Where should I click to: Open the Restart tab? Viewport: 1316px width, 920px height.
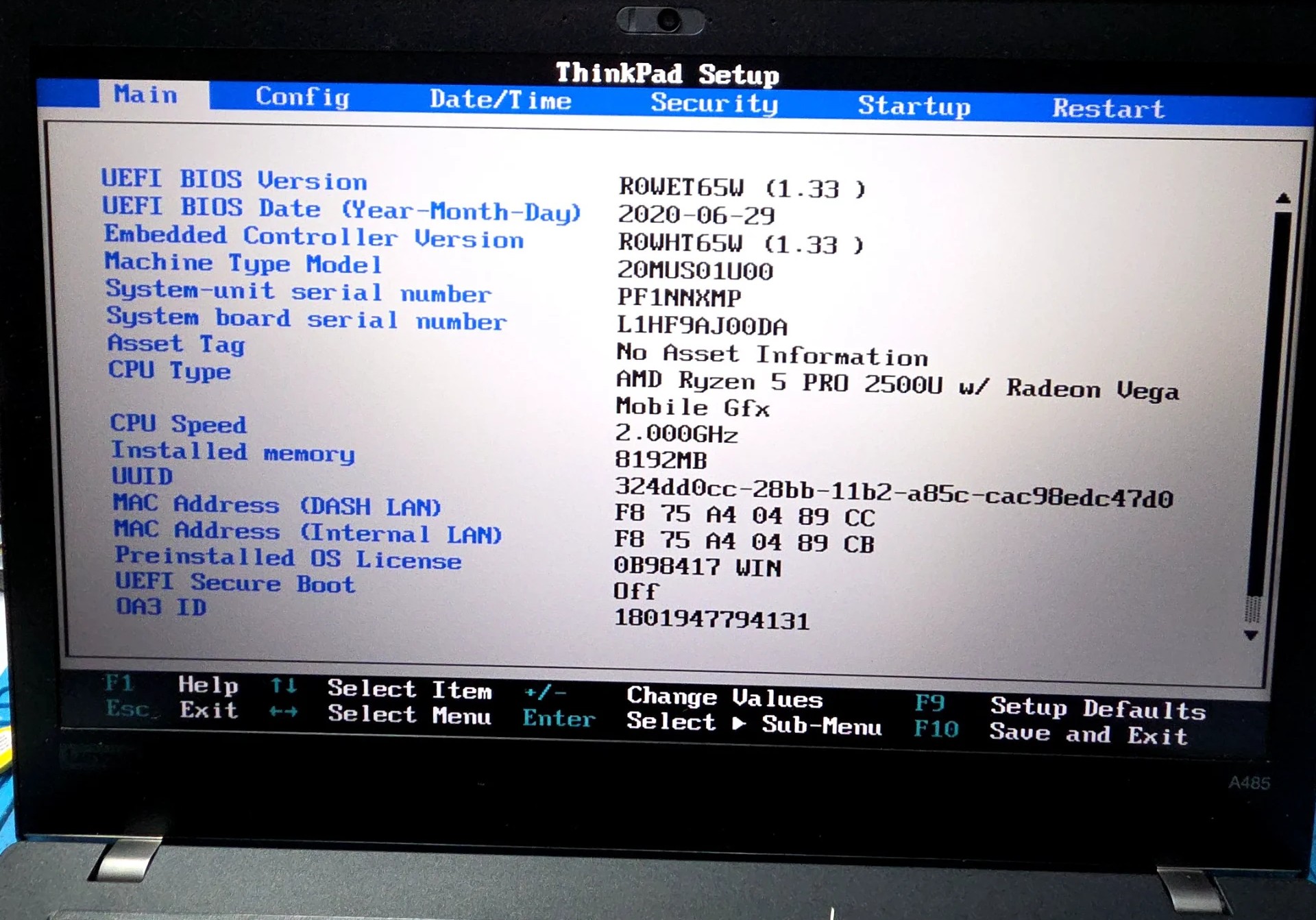[1108, 108]
